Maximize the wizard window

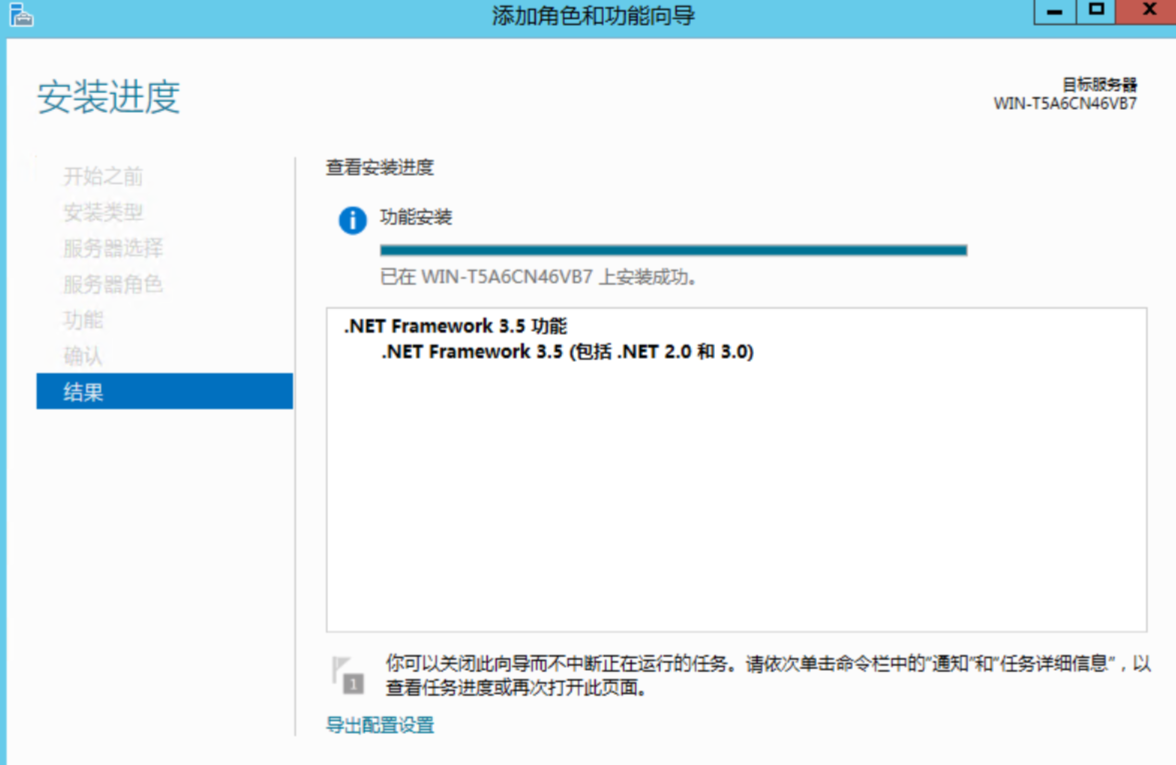(x=1097, y=11)
